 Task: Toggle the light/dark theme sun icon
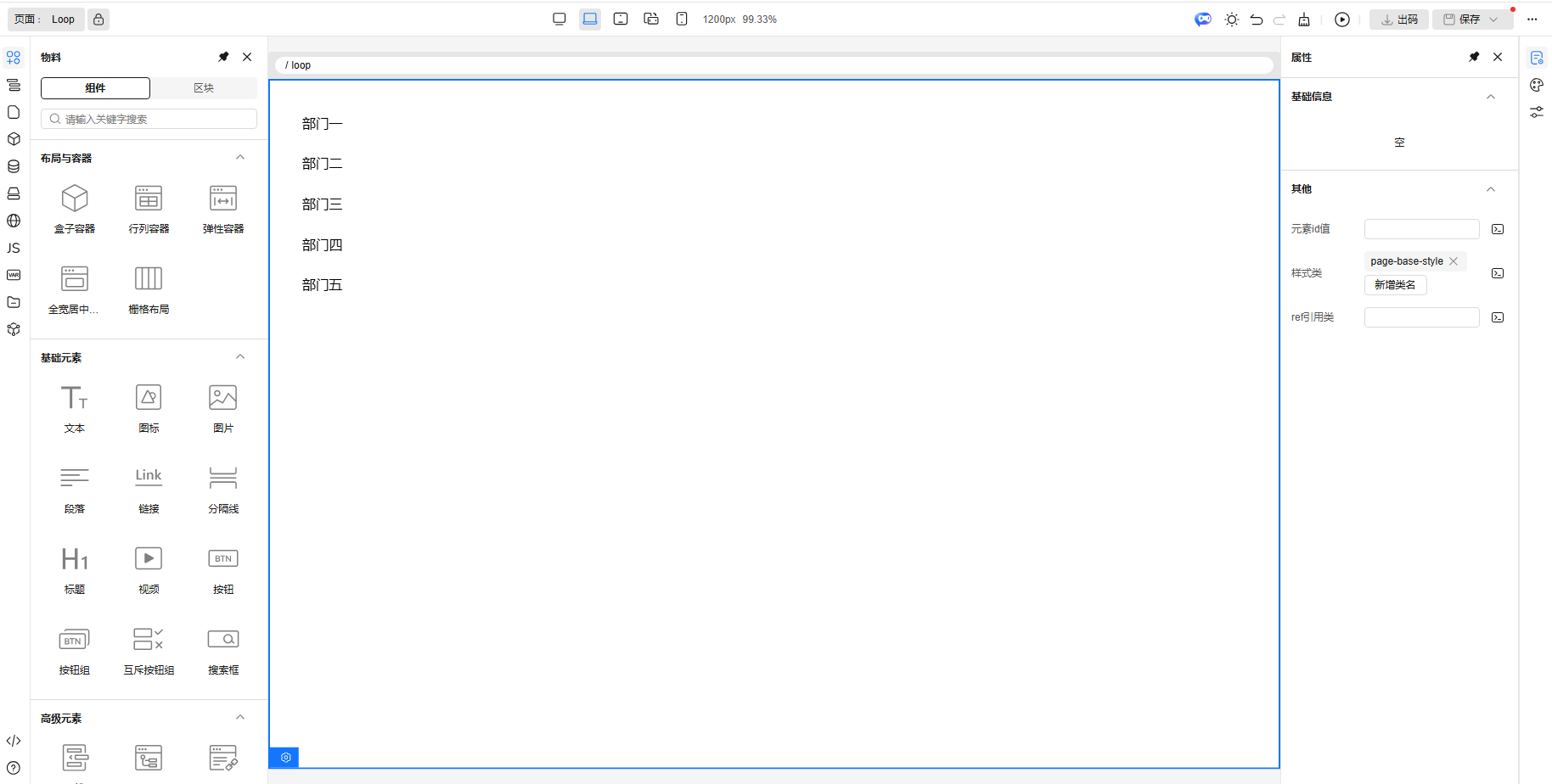(1231, 20)
